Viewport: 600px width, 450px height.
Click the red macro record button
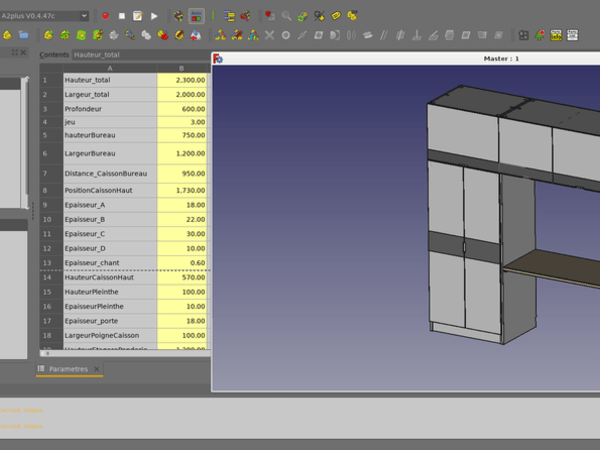click(105, 16)
